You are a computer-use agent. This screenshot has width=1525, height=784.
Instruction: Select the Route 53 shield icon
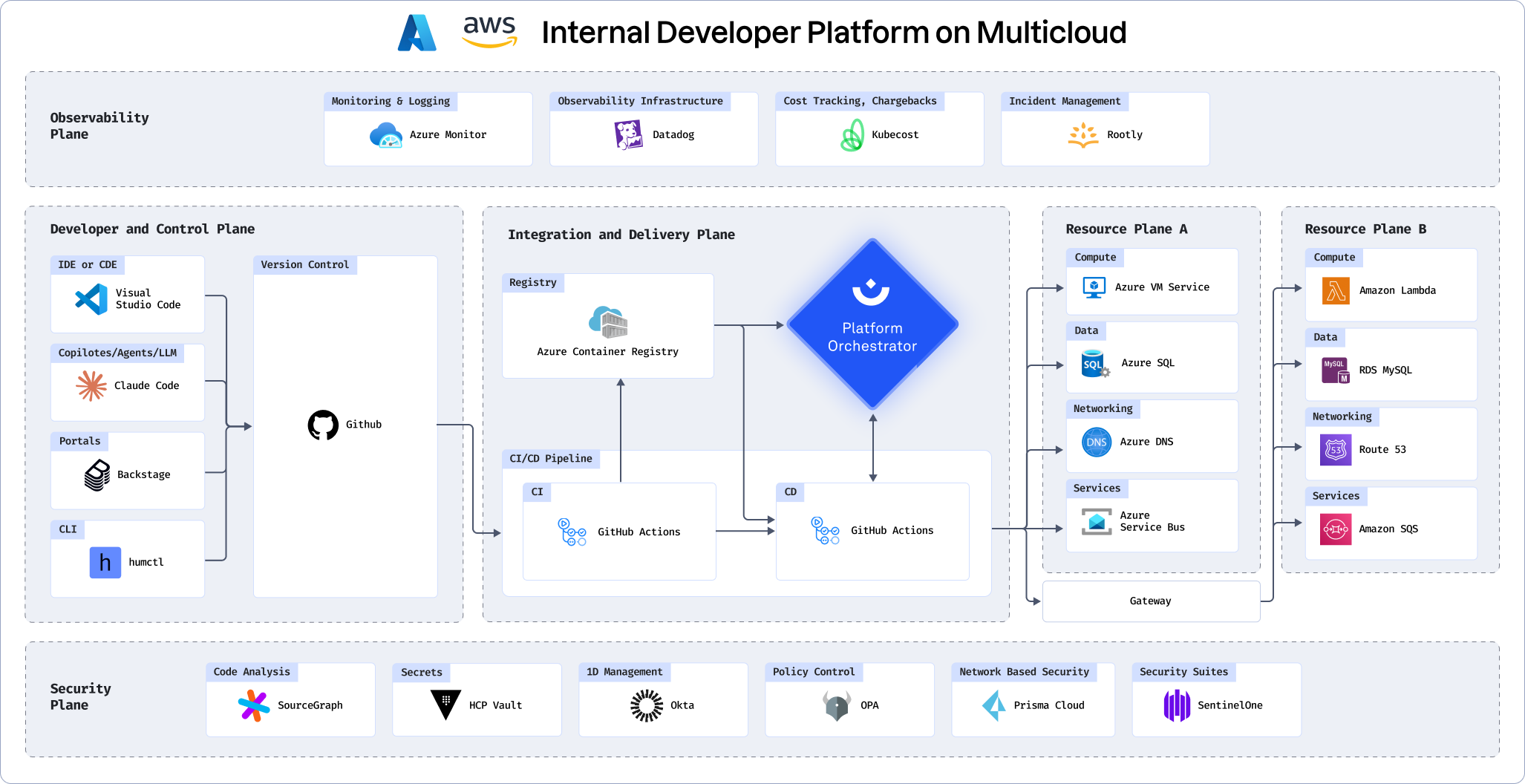click(x=1336, y=450)
